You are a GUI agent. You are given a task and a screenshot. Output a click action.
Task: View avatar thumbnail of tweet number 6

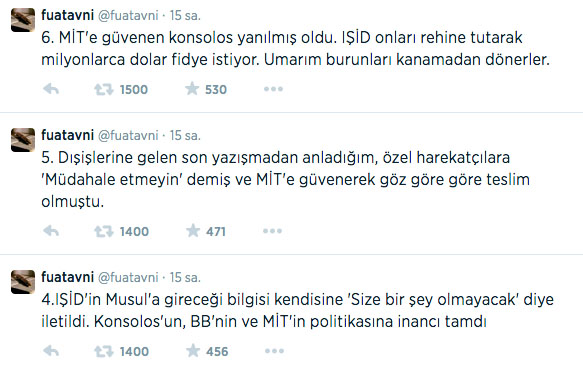click(x=23, y=20)
